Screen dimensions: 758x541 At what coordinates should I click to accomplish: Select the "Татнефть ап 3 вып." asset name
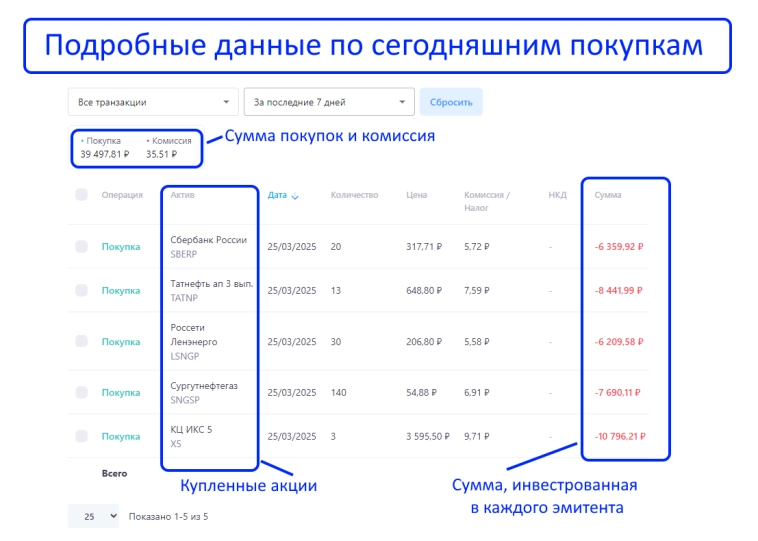(x=212, y=284)
